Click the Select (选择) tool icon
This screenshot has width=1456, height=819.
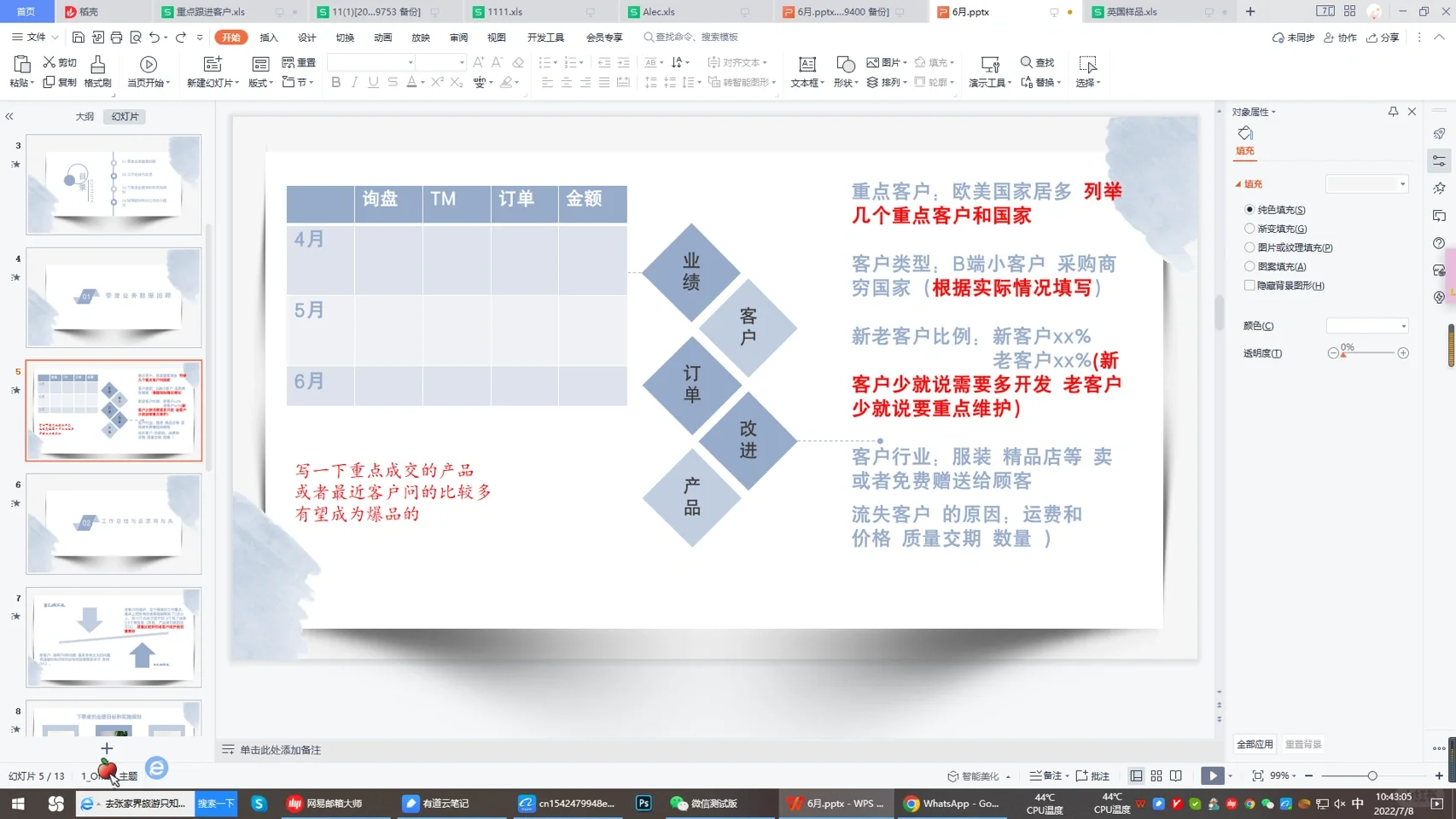[x=1087, y=65]
